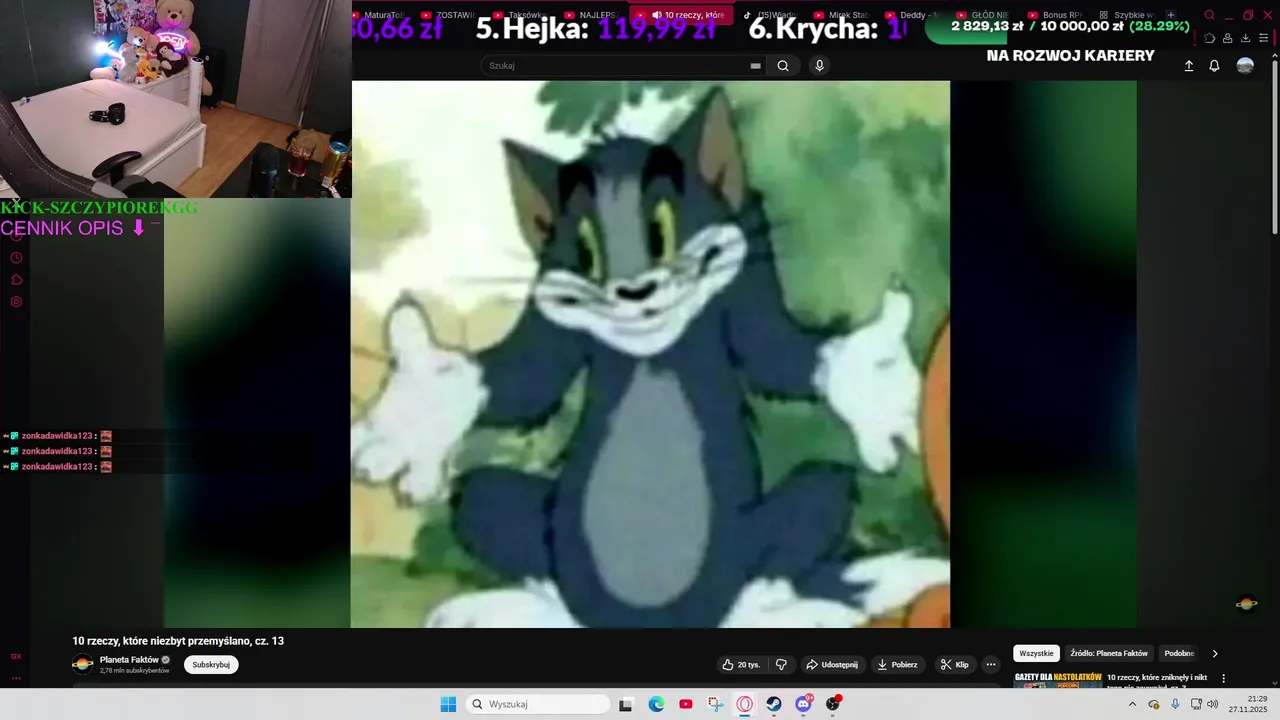1280x720 pixels.
Task: Activate voice search microphone icon
Action: pos(819,66)
